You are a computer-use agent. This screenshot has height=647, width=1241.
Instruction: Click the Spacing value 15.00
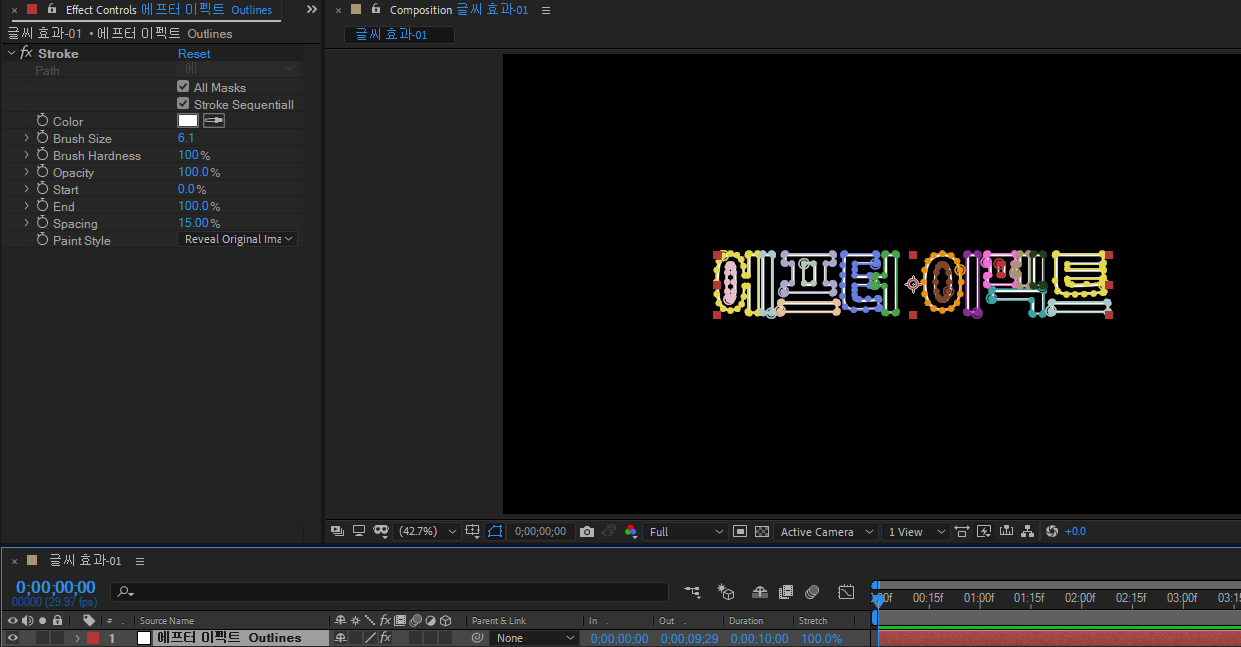tap(194, 223)
